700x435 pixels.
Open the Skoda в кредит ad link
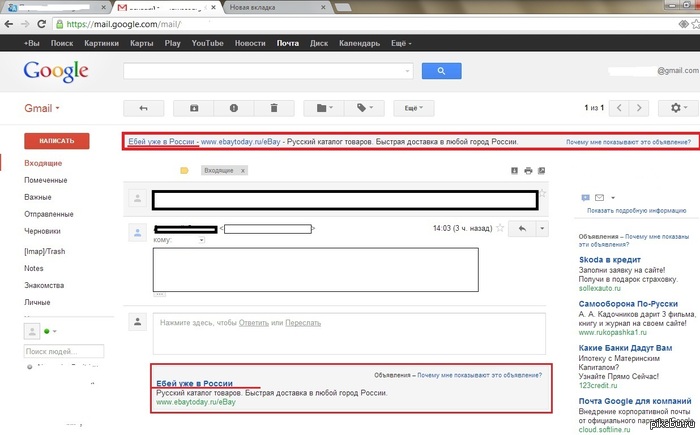pos(610,260)
